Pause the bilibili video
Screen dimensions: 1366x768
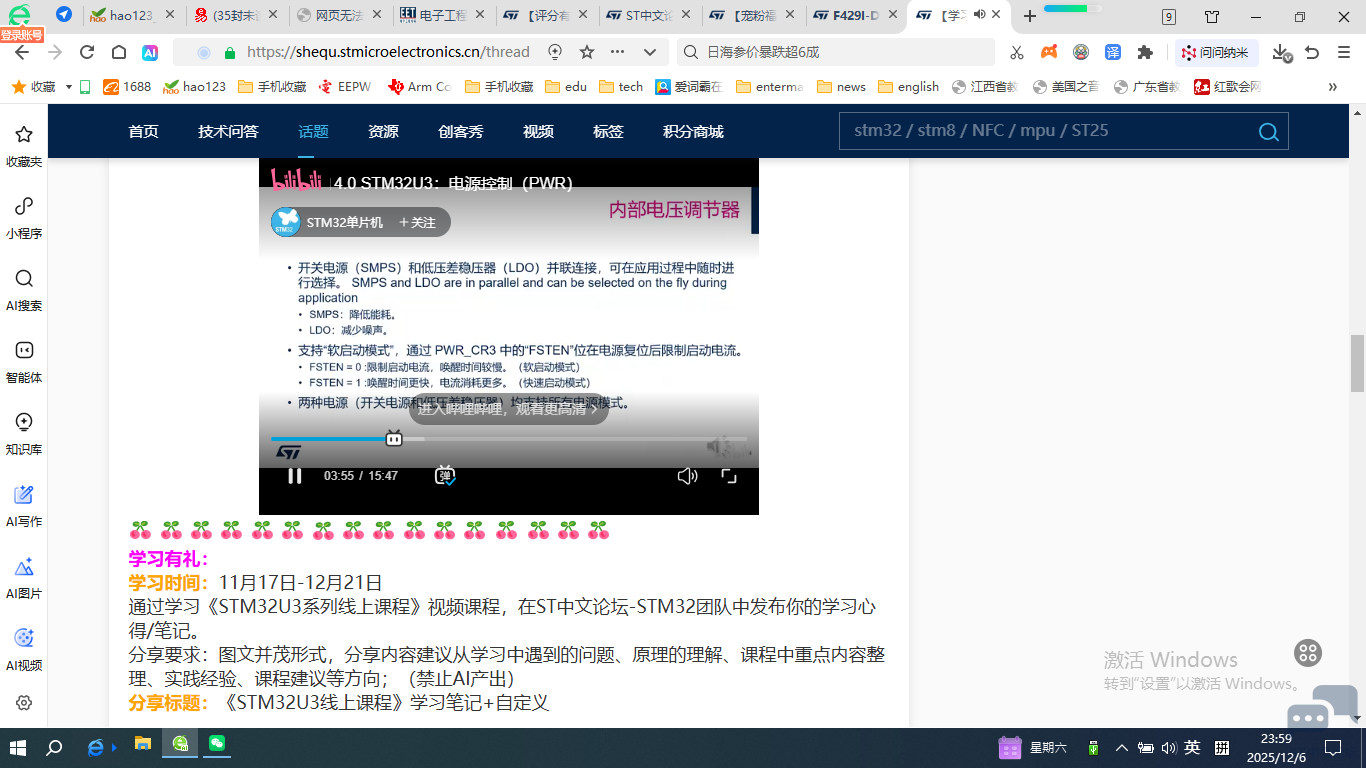294,476
